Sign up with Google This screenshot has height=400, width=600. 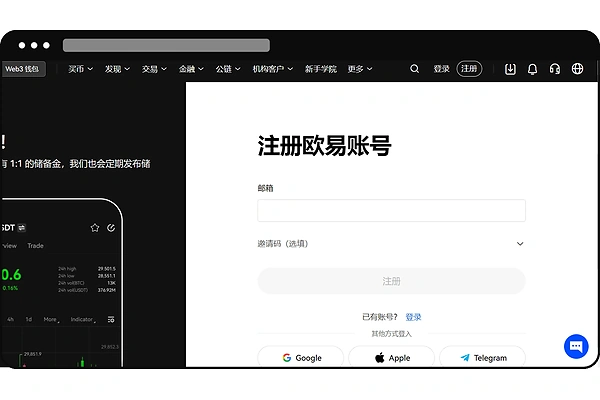[300, 358]
